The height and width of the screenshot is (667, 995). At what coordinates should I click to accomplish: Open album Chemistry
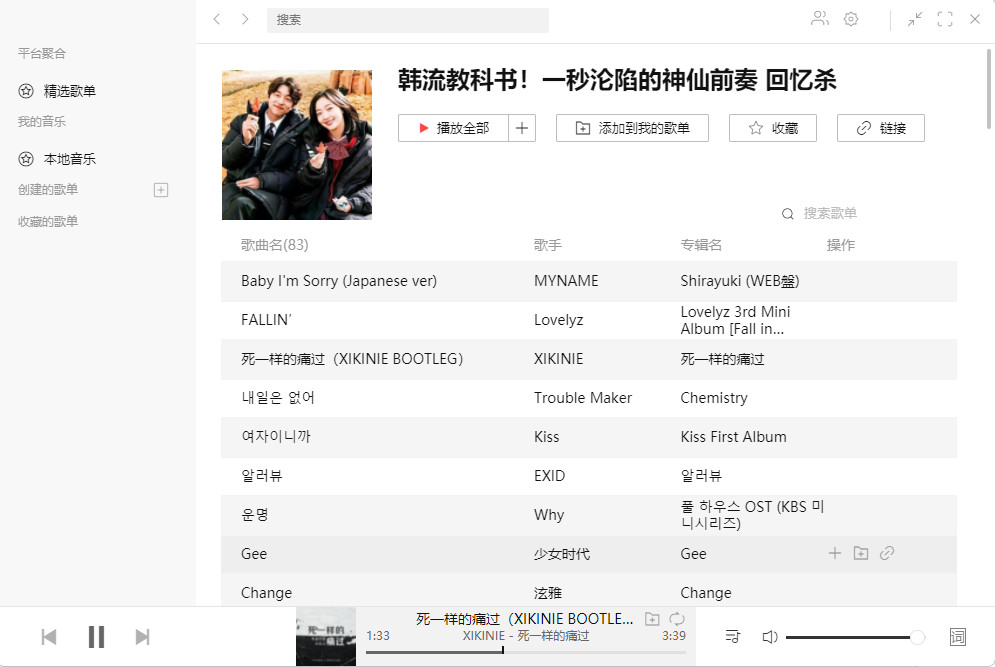[x=714, y=397]
